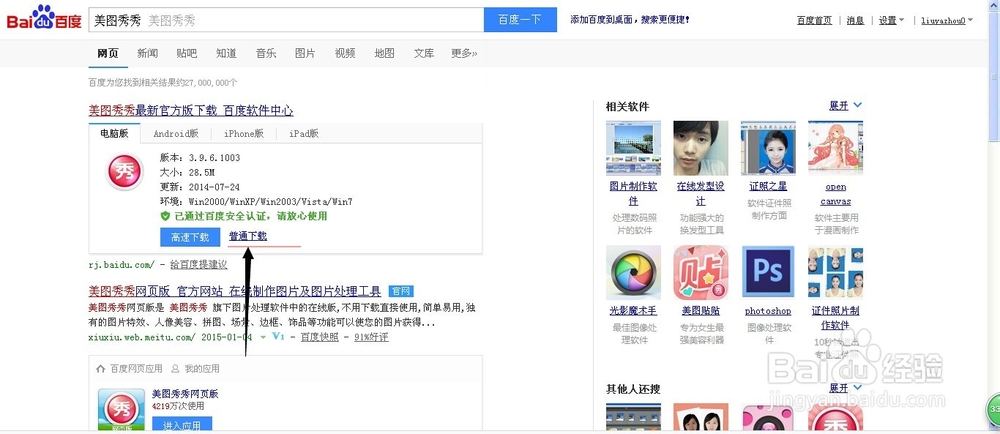The image size is (1000, 434).
Task: Click the red 美图秀秀 app icon in the download box
Action: (125, 171)
